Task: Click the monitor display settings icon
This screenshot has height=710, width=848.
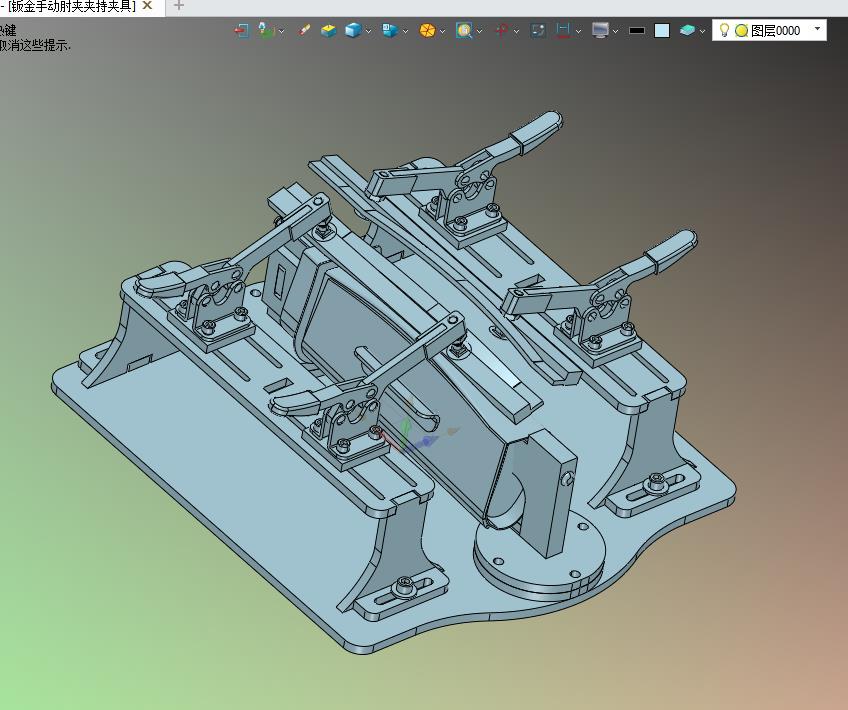Action: [x=600, y=30]
